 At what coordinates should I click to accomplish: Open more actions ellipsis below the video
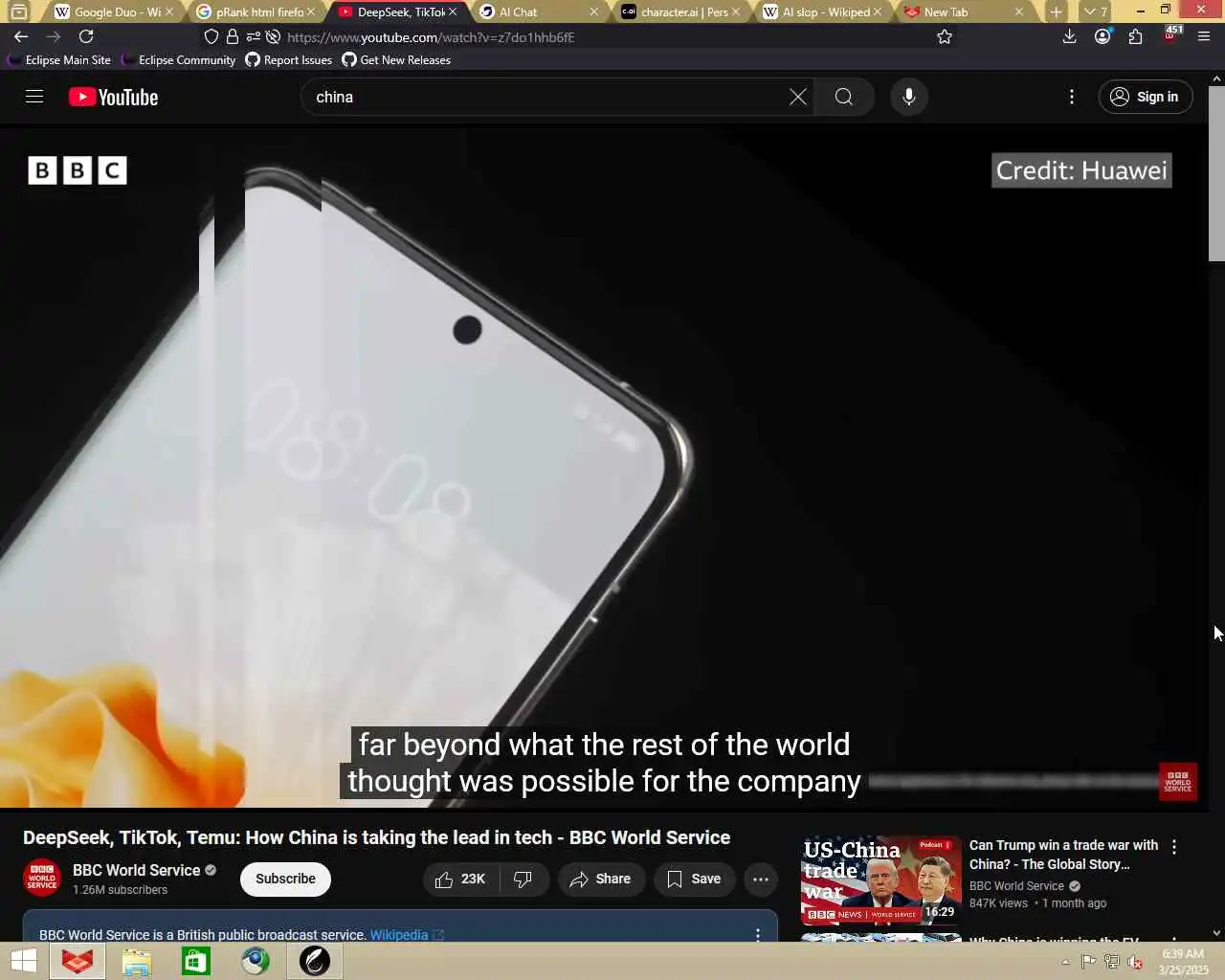click(x=761, y=879)
